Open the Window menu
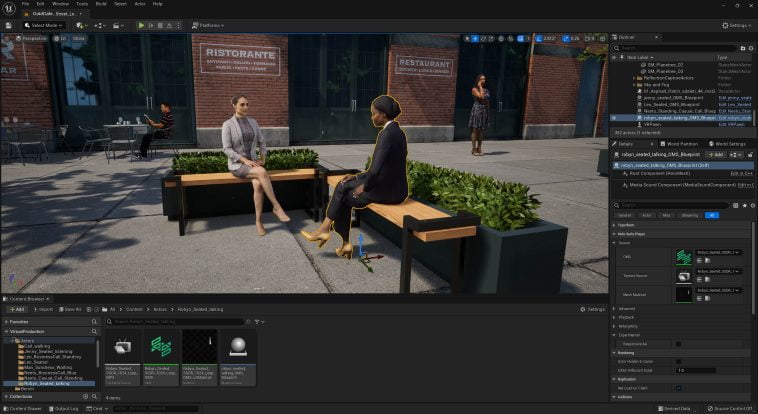This screenshot has height=414, width=758. 60,4
